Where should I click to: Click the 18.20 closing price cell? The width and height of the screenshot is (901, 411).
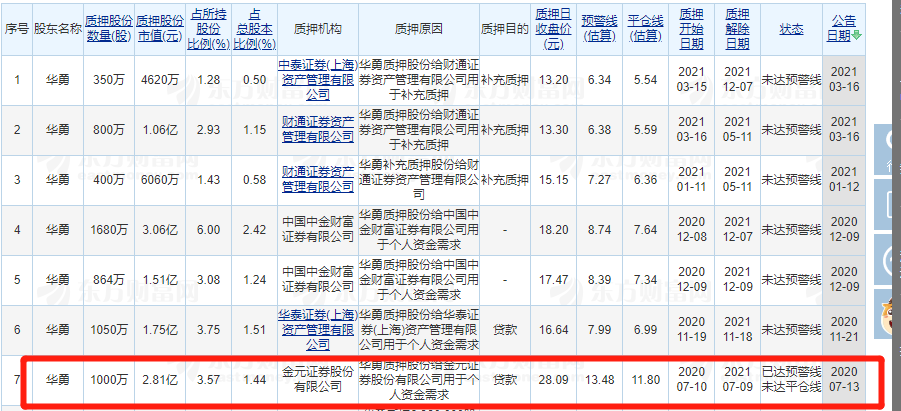(x=553, y=230)
